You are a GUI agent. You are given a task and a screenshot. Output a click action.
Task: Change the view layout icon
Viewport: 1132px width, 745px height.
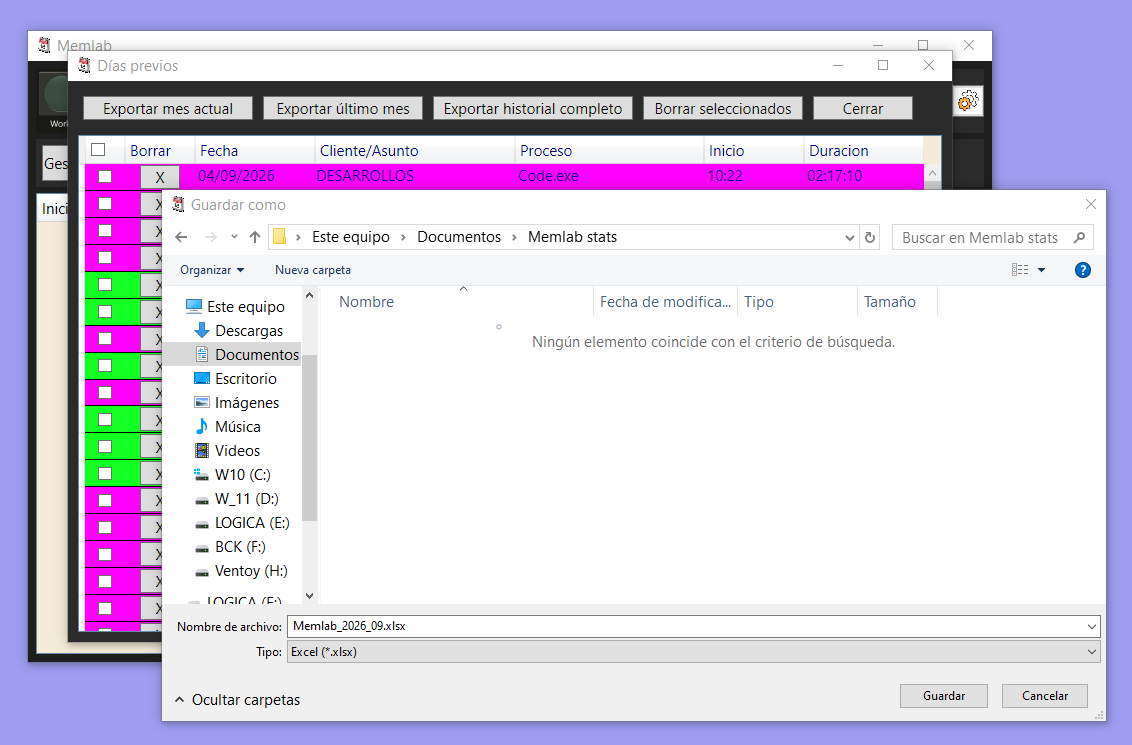1020,270
